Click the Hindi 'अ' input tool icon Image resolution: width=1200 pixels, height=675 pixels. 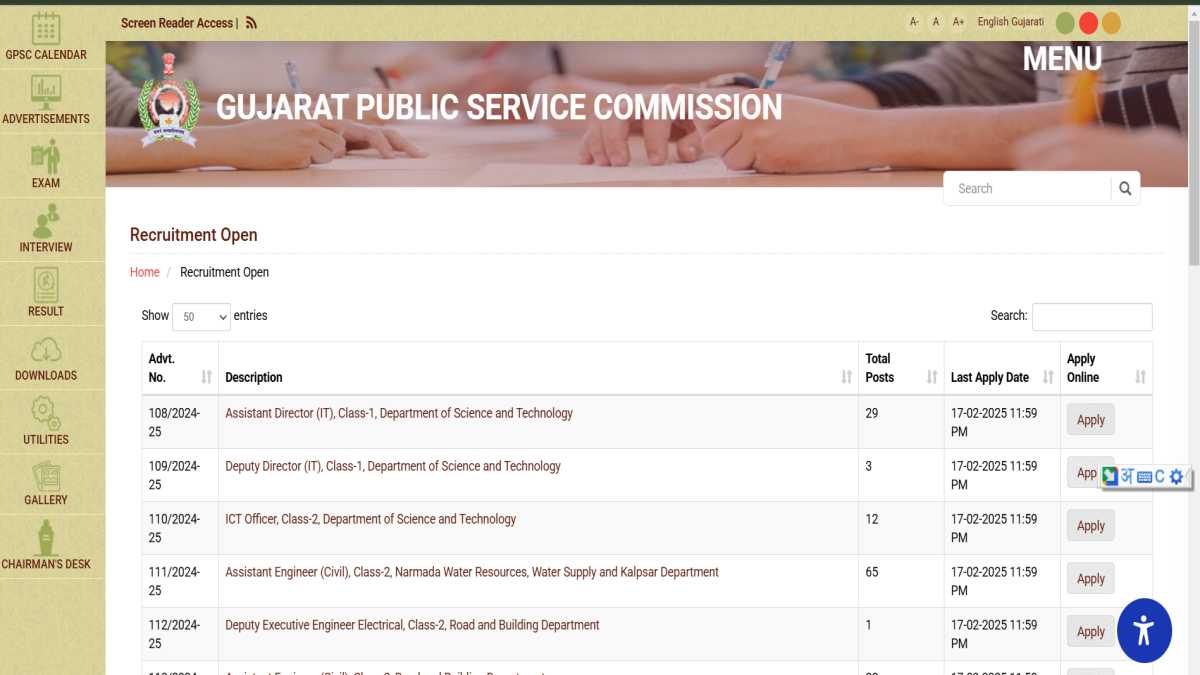1126,477
